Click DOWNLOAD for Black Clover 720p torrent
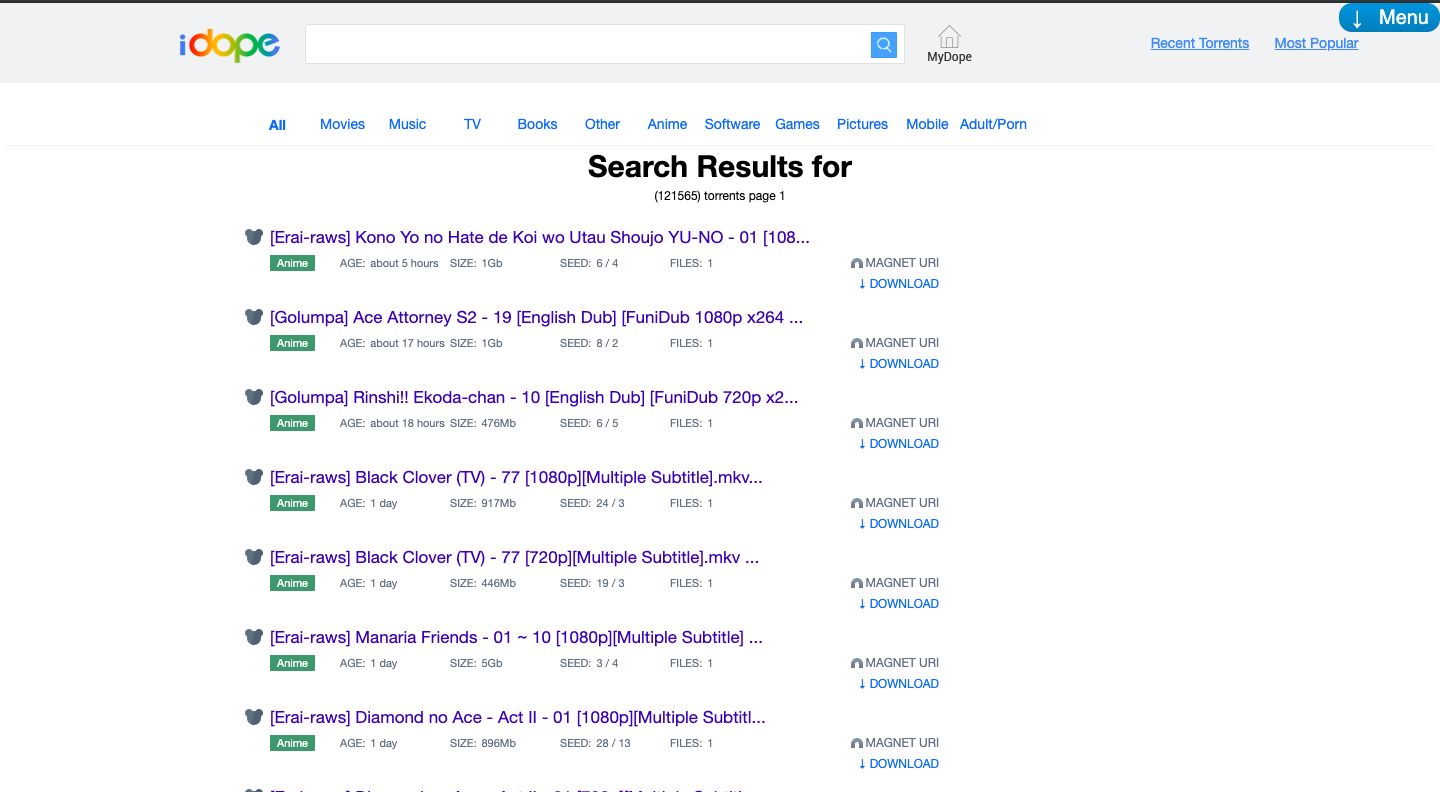 [899, 604]
